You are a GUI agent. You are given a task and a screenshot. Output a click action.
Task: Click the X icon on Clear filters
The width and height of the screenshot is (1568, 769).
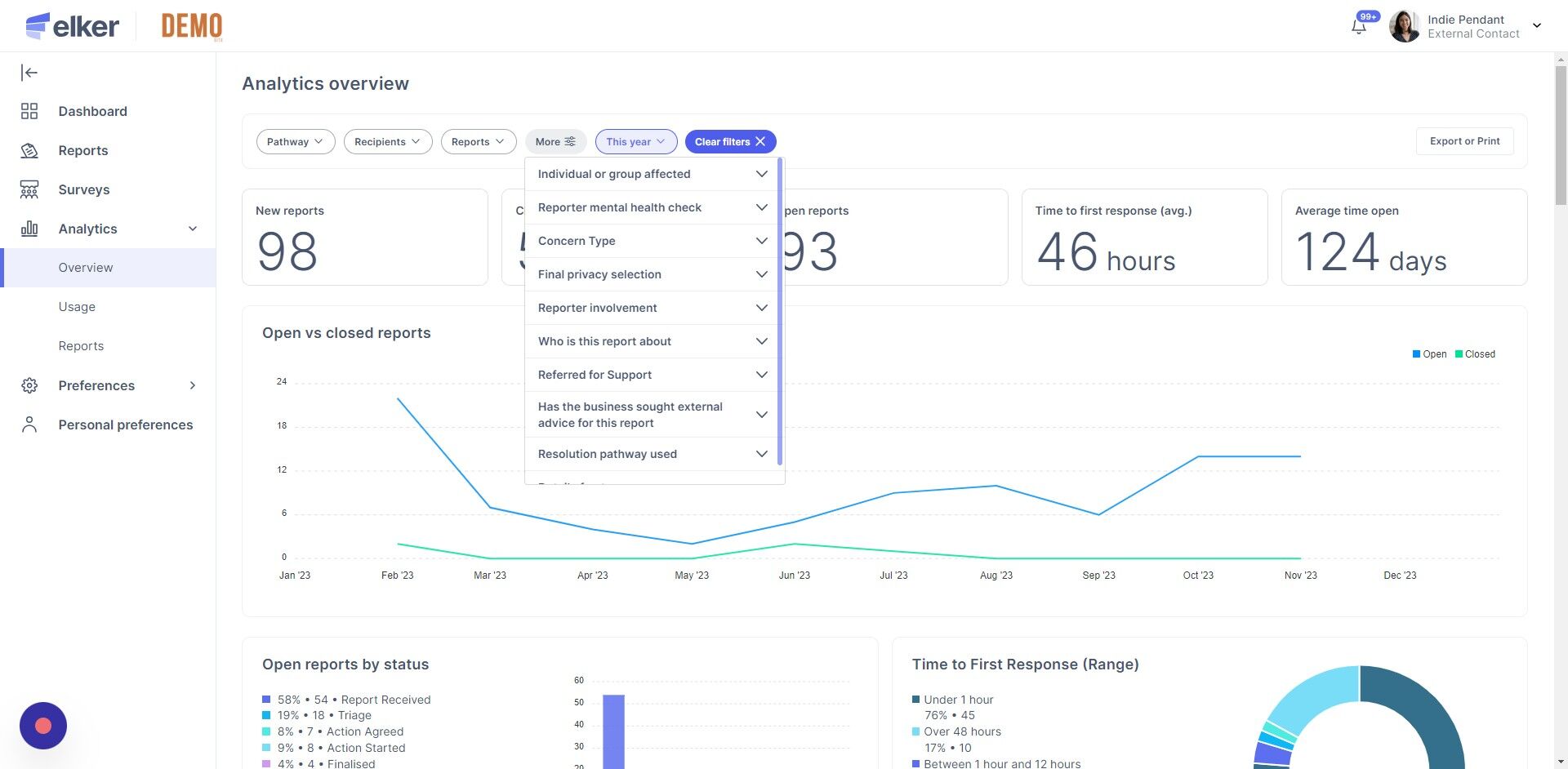pyautogui.click(x=760, y=141)
